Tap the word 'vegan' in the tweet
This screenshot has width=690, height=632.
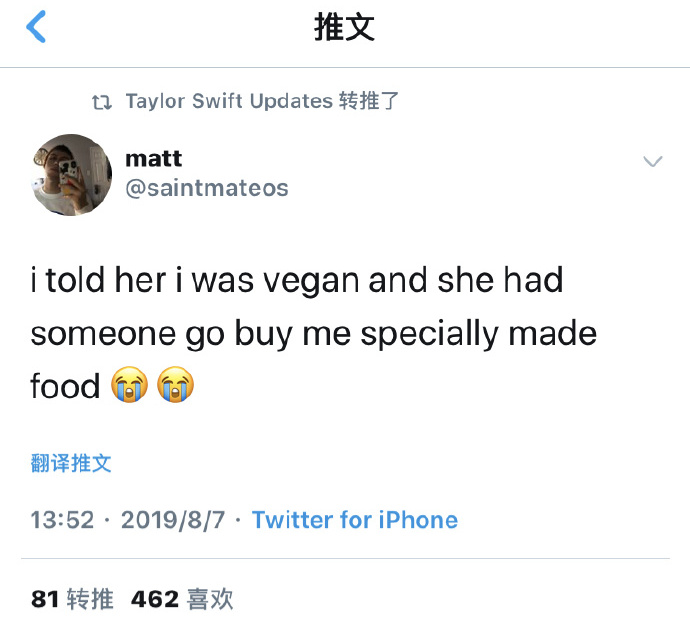[312, 281]
